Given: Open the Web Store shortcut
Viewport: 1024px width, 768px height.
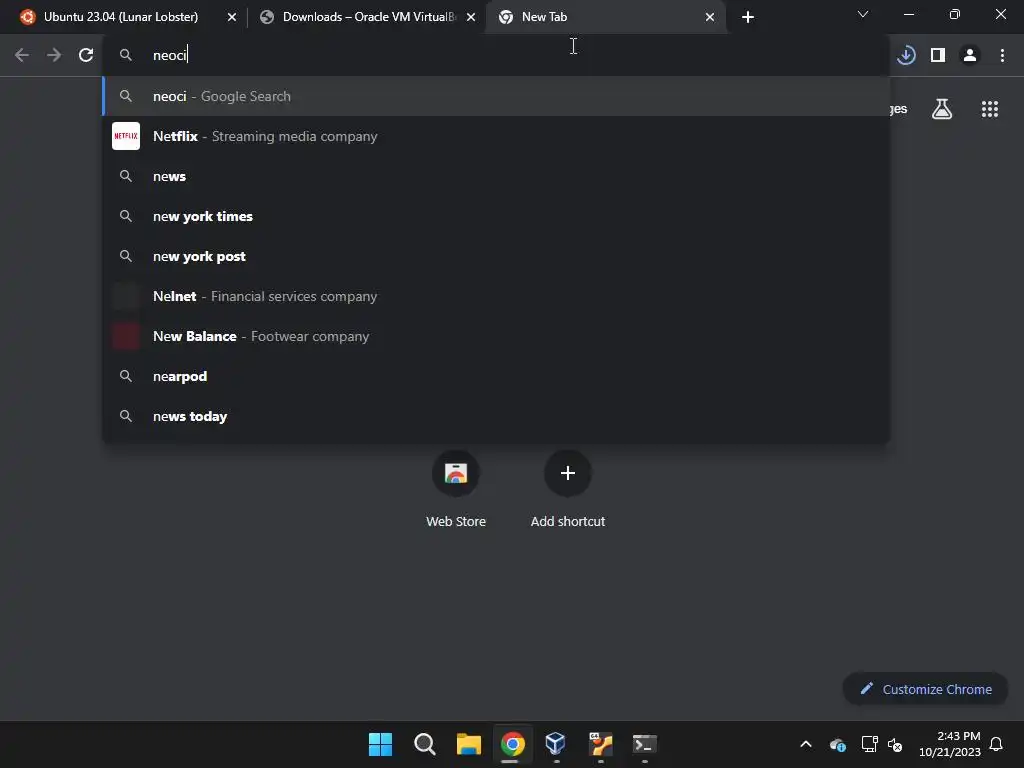Looking at the screenshot, I should click(456, 488).
